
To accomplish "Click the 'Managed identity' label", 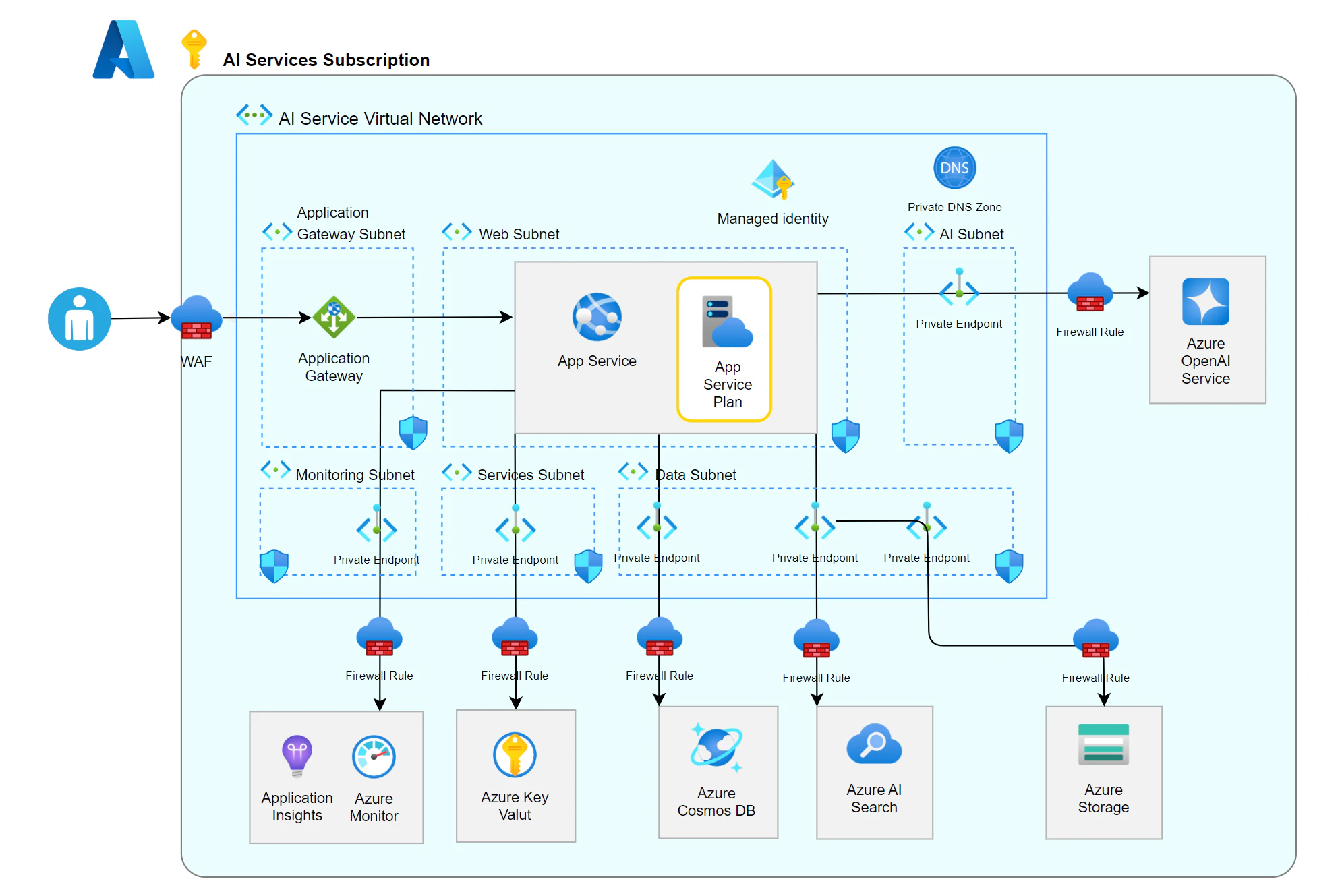I will click(773, 218).
